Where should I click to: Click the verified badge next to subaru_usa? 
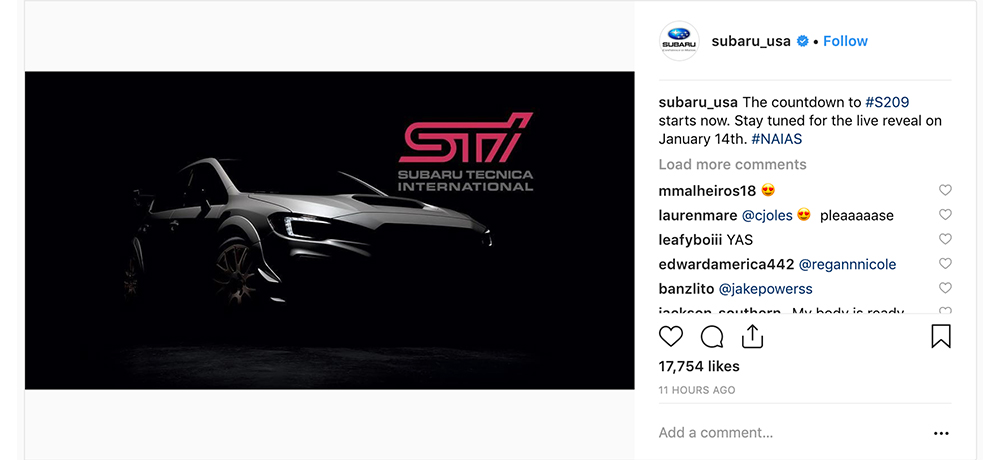[803, 41]
